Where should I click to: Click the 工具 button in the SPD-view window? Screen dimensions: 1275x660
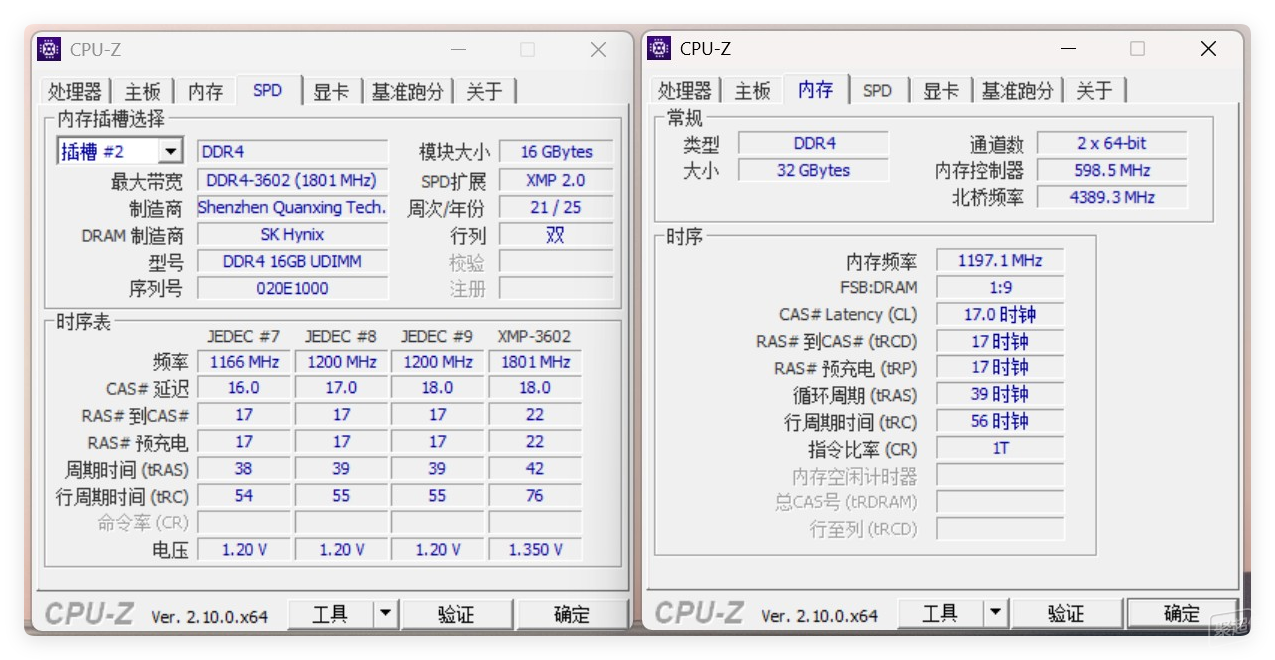(331, 614)
